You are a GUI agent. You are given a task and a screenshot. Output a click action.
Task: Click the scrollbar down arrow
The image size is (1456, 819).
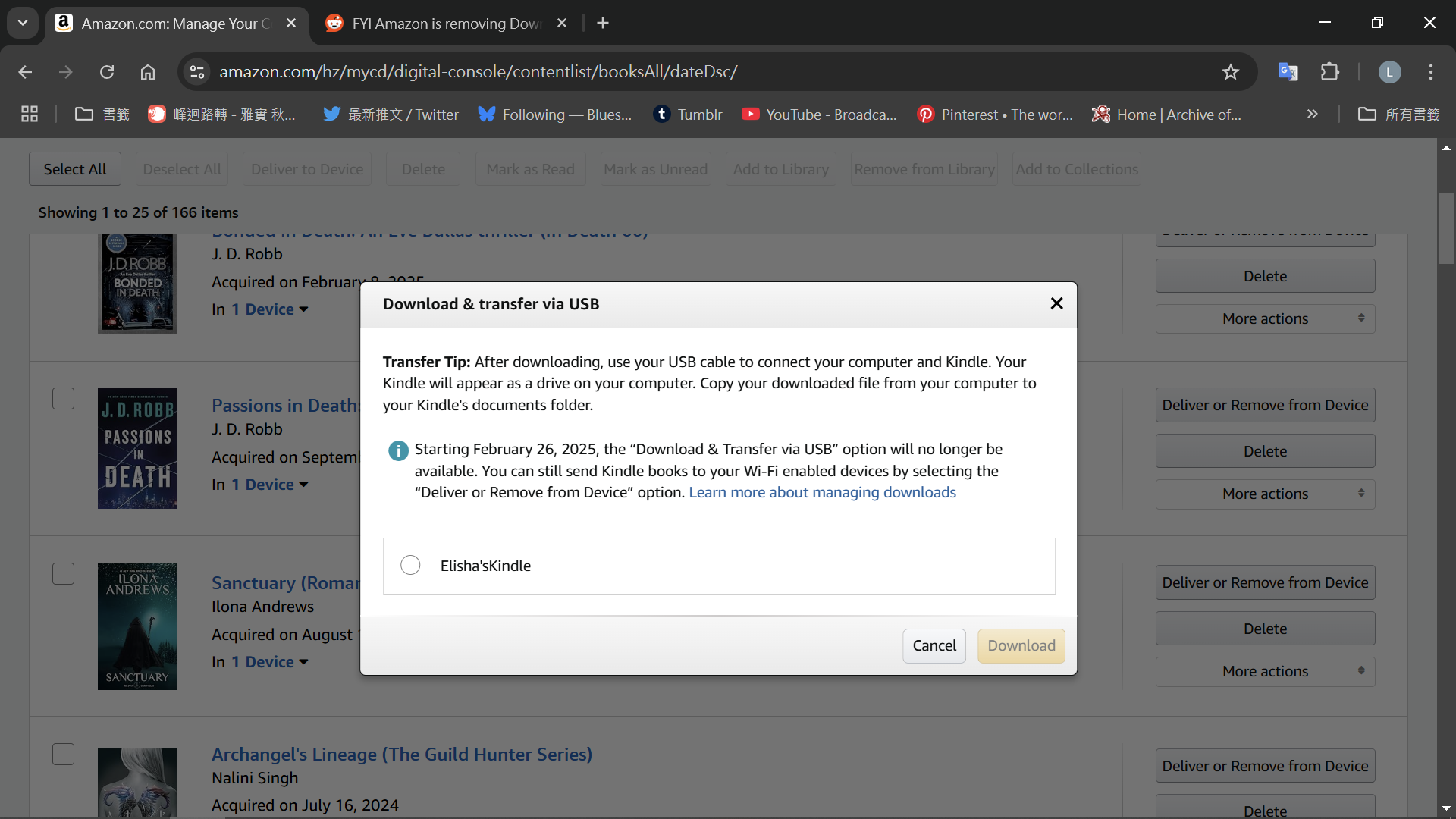pyautogui.click(x=1446, y=808)
